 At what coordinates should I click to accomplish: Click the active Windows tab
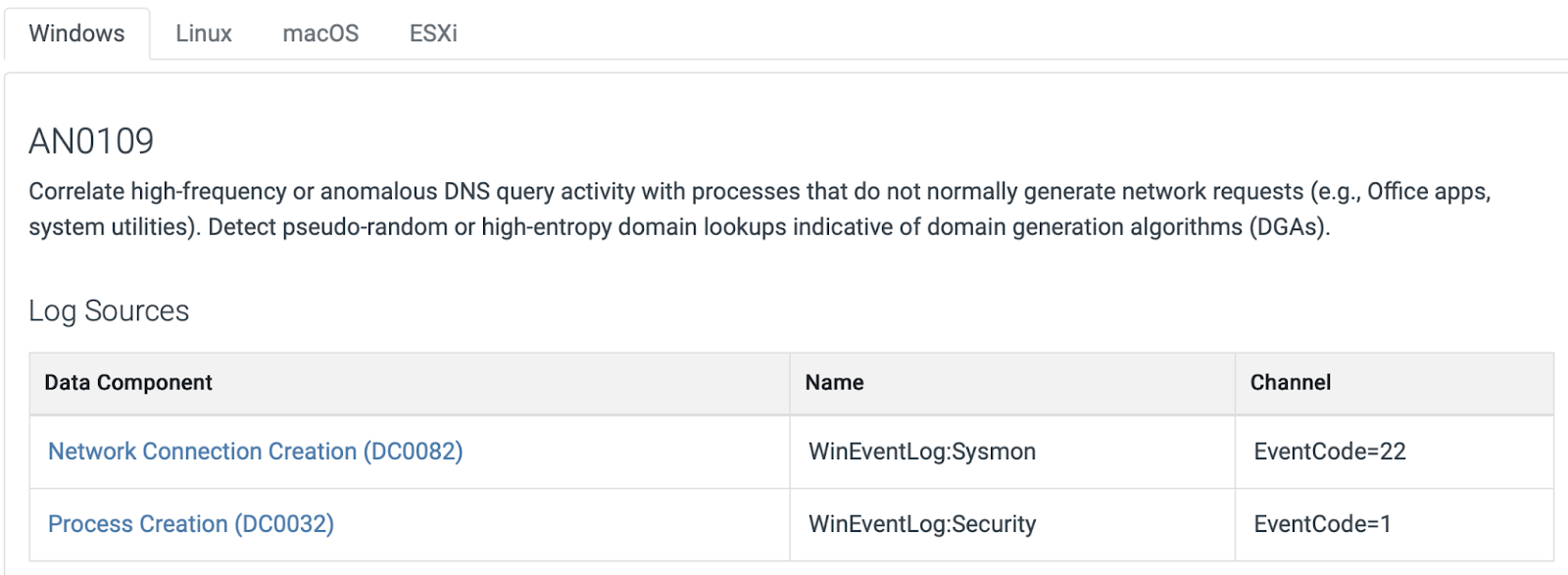point(77,33)
